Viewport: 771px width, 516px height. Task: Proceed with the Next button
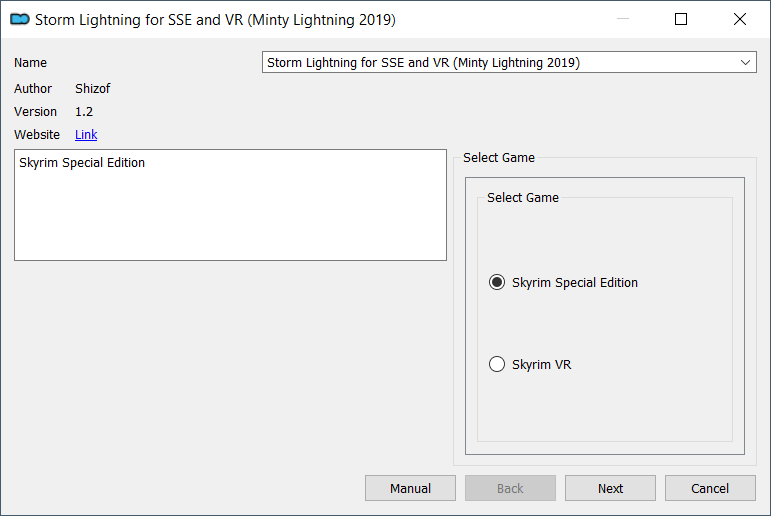(x=610, y=488)
